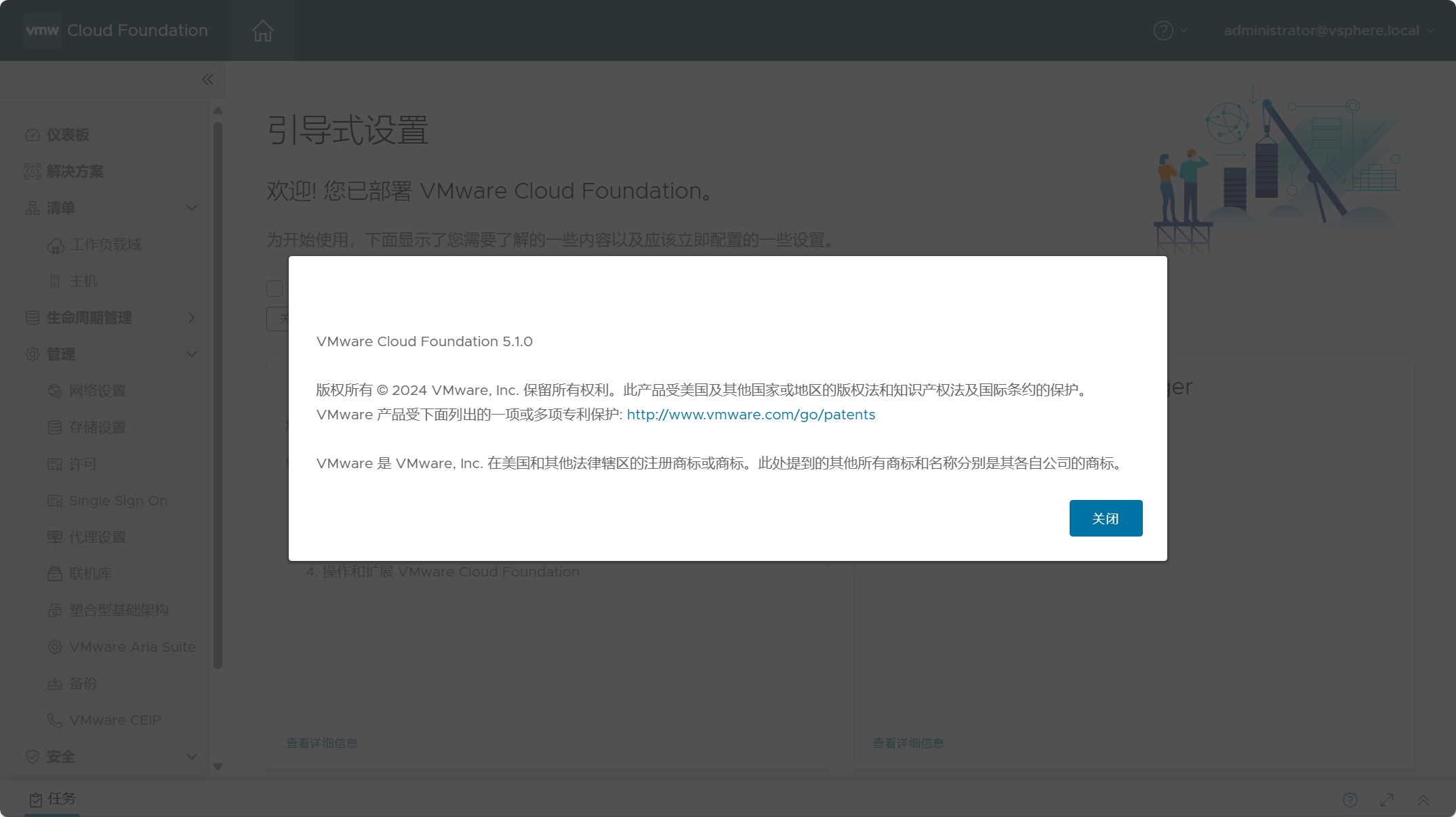Open tasks panel with double-up chevron
The width and height of the screenshot is (1456, 817).
click(x=1423, y=800)
